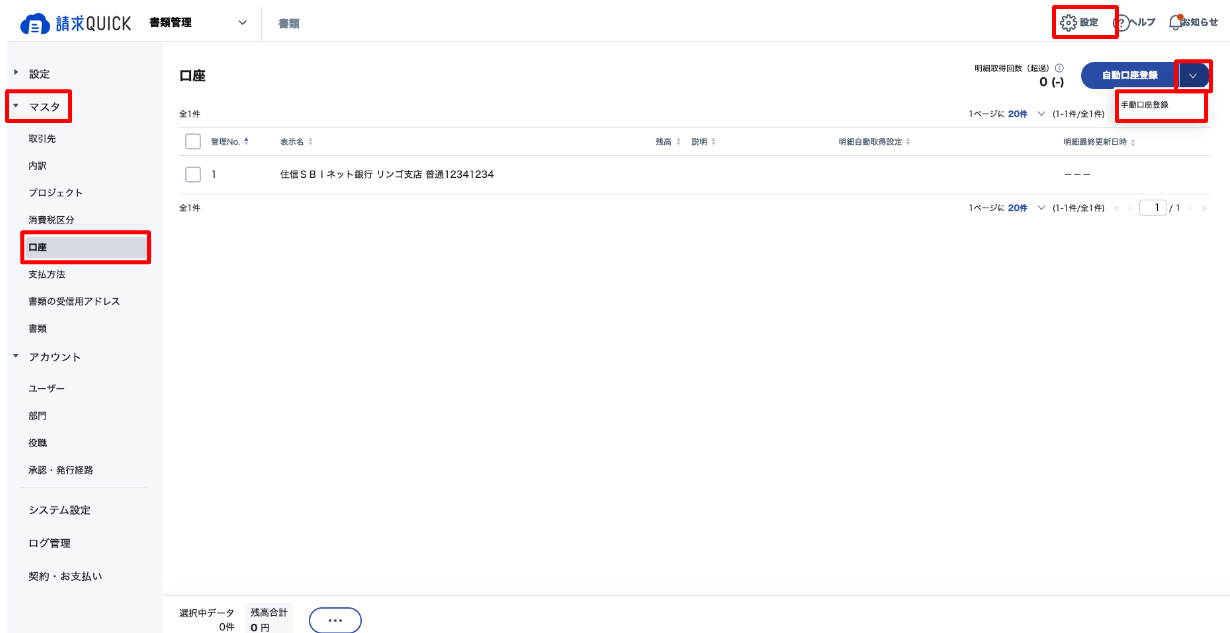Select 口座 in the sidebar
The width and height of the screenshot is (1230, 633).
coord(85,247)
